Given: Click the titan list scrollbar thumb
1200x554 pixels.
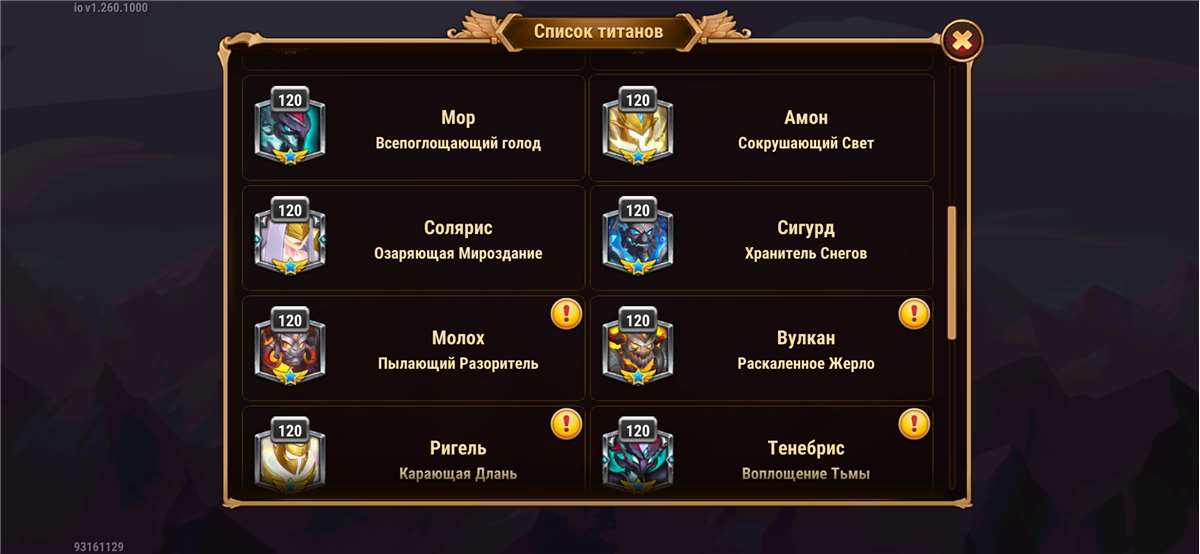Looking at the screenshot, I should [952, 273].
